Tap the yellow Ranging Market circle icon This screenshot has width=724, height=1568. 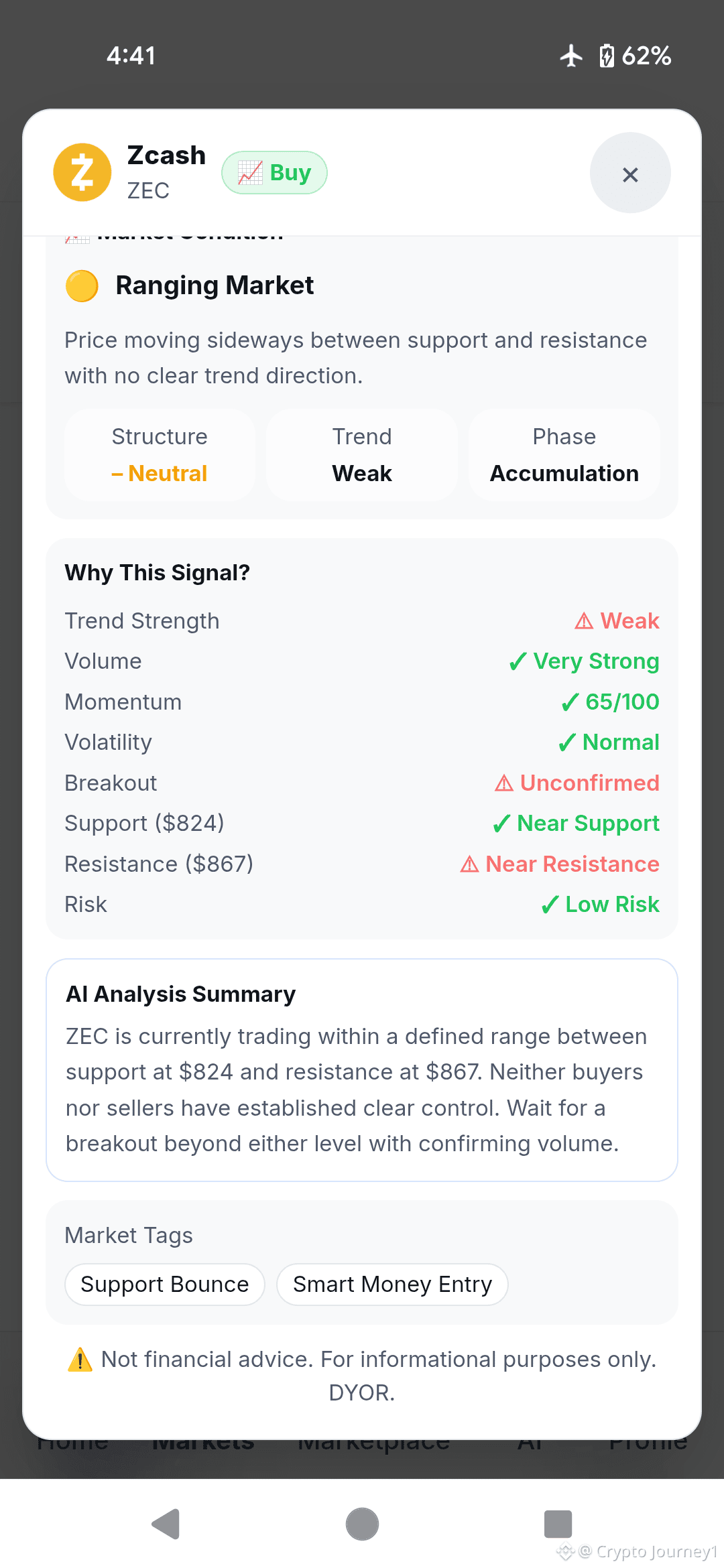[82, 286]
